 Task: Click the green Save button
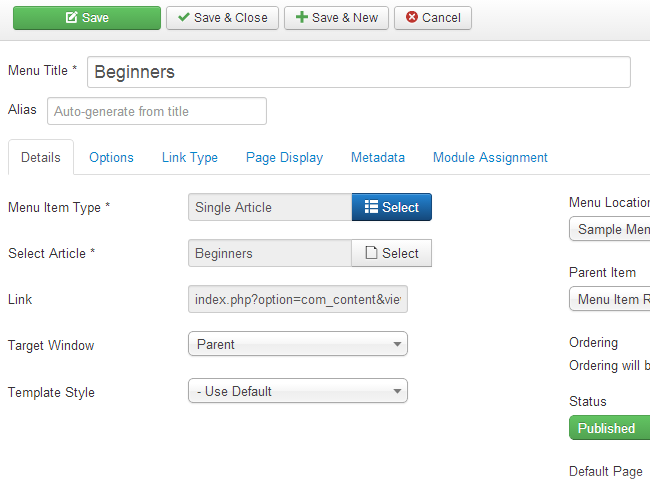click(85, 18)
